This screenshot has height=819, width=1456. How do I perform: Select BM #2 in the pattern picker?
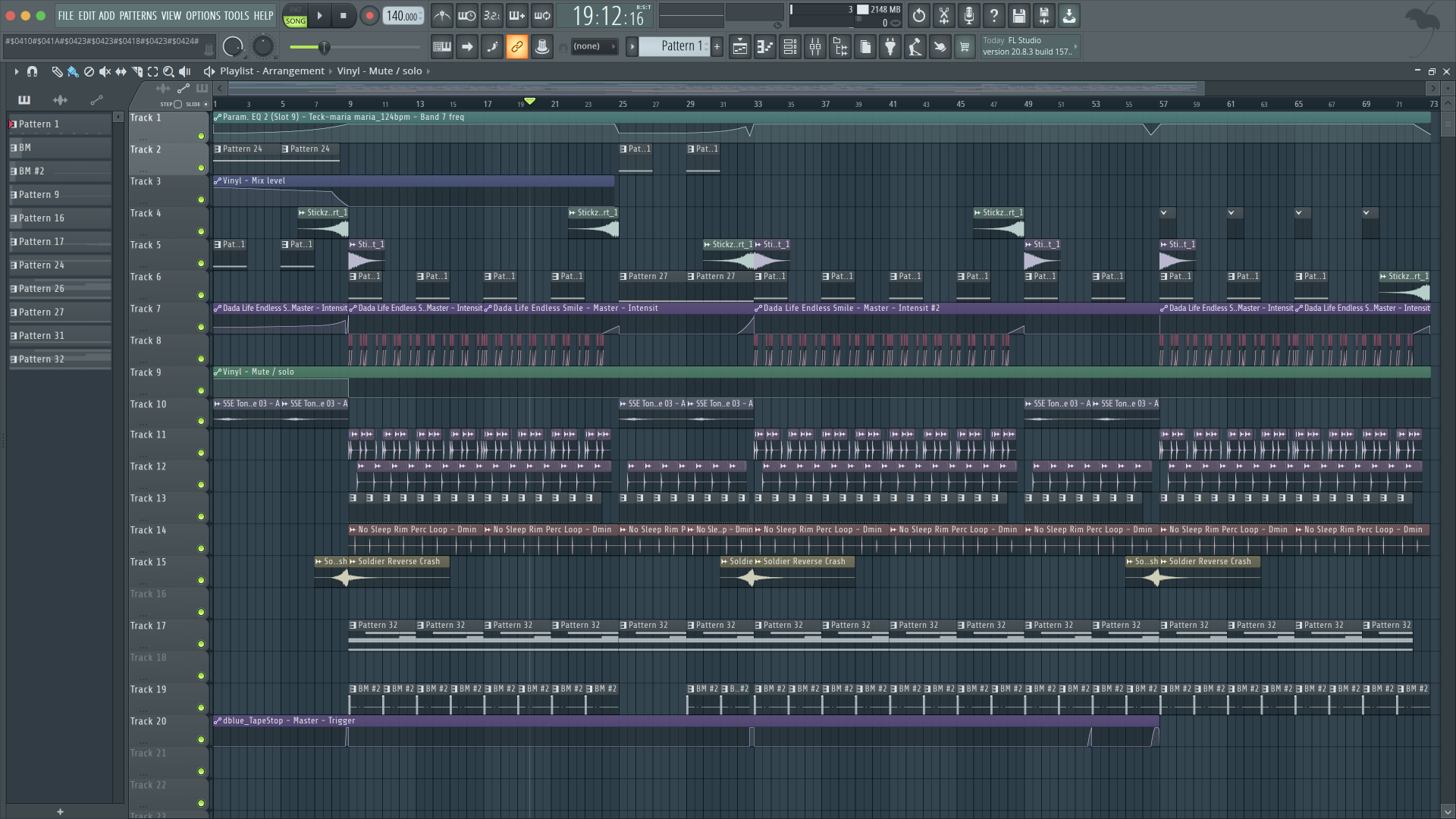pyautogui.click(x=60, y=171)
